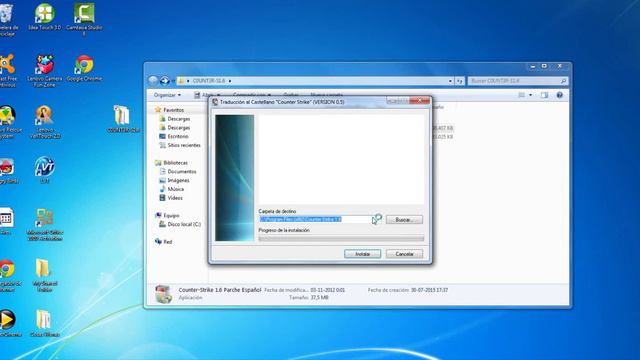Open the recent pages dropdown beside the navigation arrows
Screen dimensions: 640x360
tap(173, 81)
